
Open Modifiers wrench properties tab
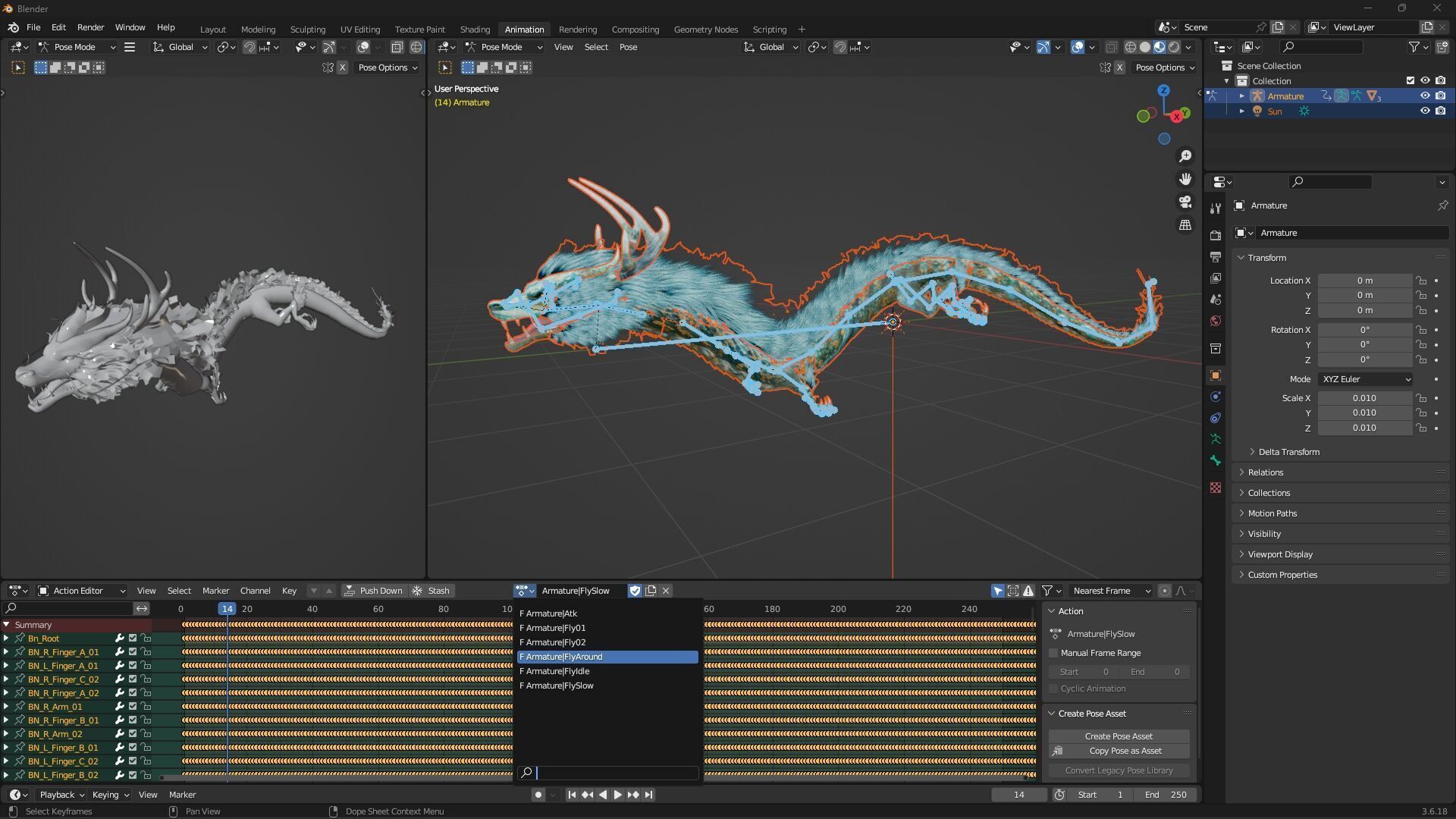click(1216, 209)
